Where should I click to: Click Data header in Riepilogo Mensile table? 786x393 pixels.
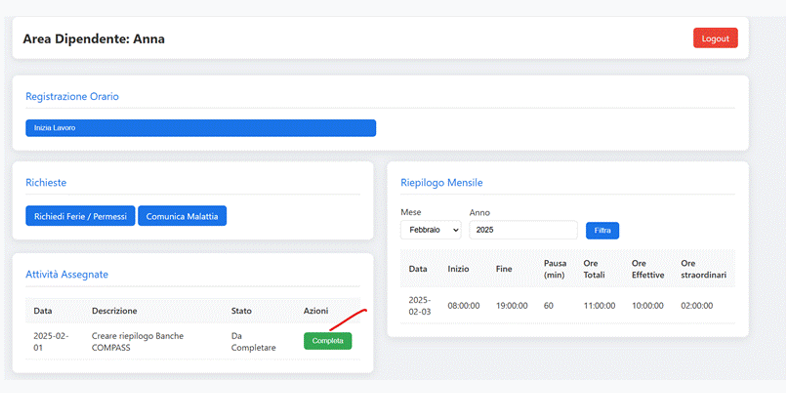click(418, 269)
